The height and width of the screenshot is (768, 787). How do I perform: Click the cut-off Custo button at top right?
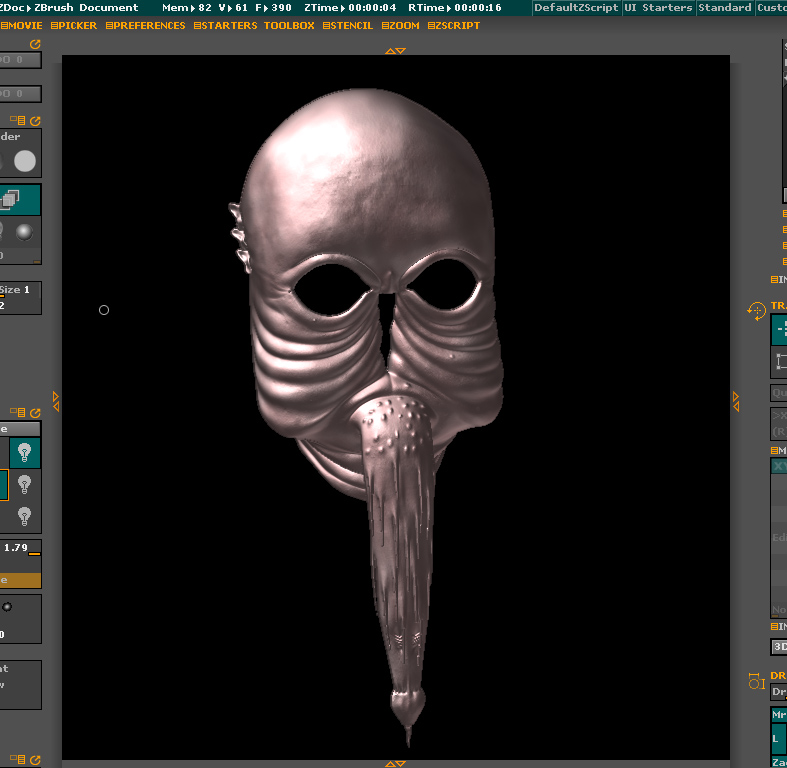coord(771,8)
